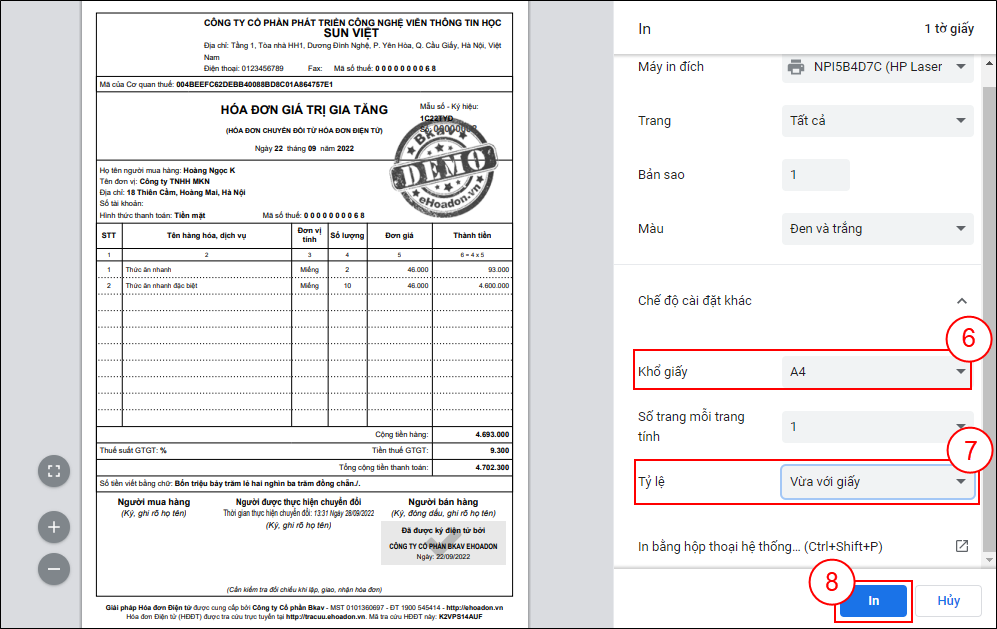Zoom in on the print preview

click(54, 526)
